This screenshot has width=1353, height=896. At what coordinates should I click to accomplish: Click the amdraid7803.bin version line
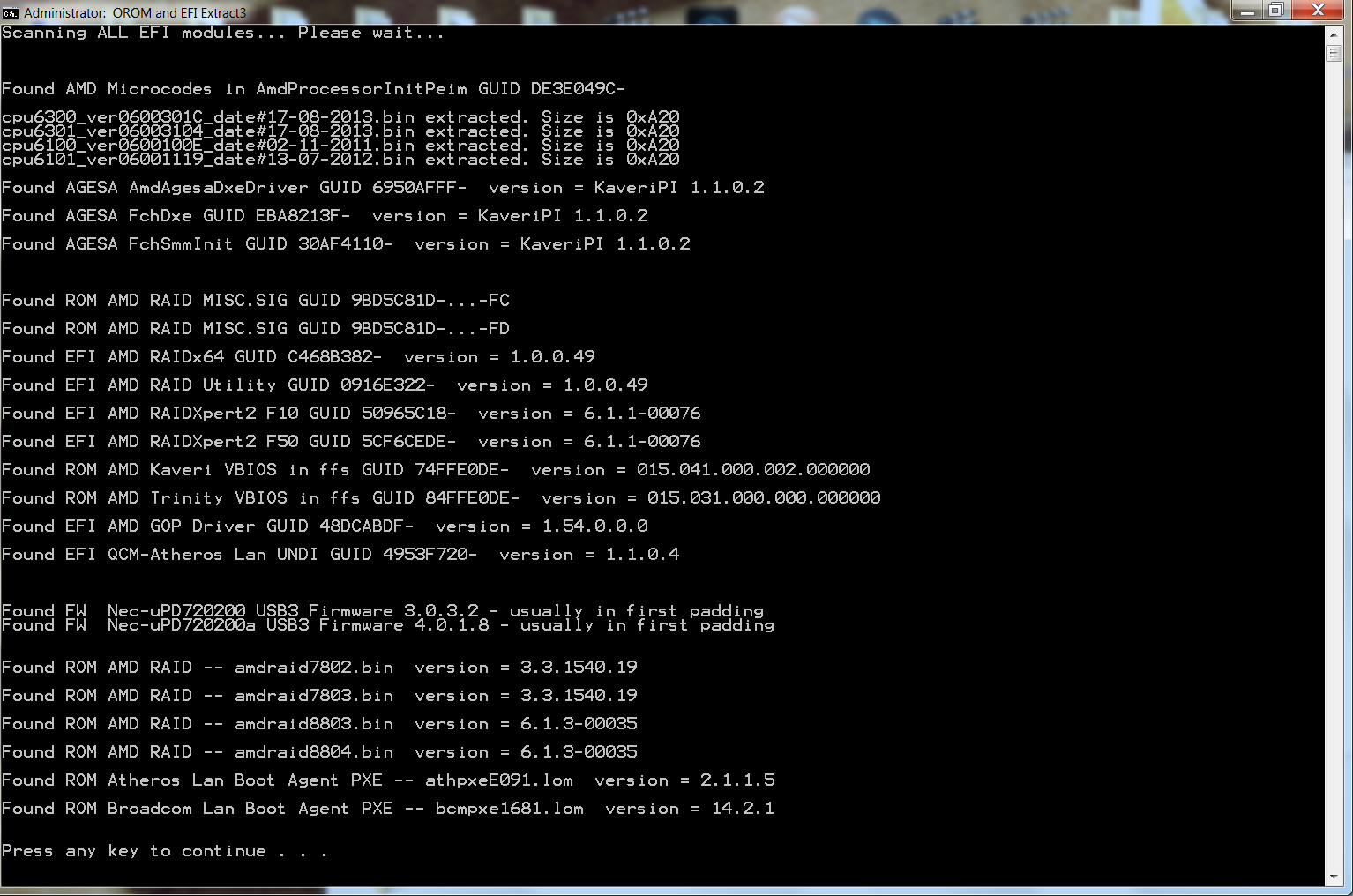click(x=319, y=696)
